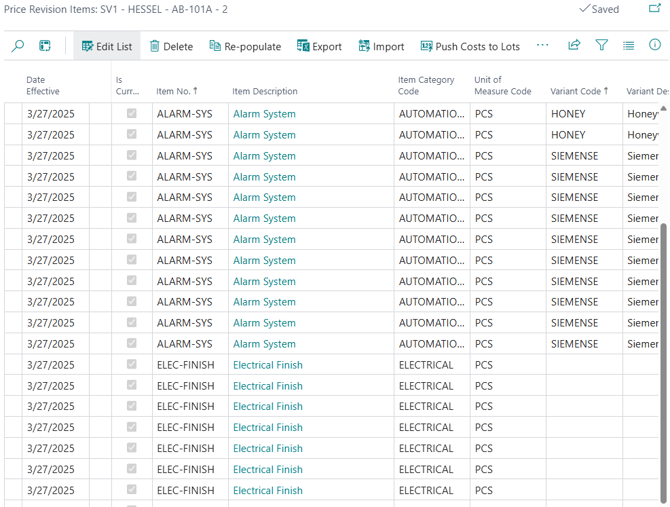Image resolution: width=670 pixels, height=507 pixels.
Task: Select ELECTRICAL category in first ELEC-FINISH row
Action: point(426,365)
